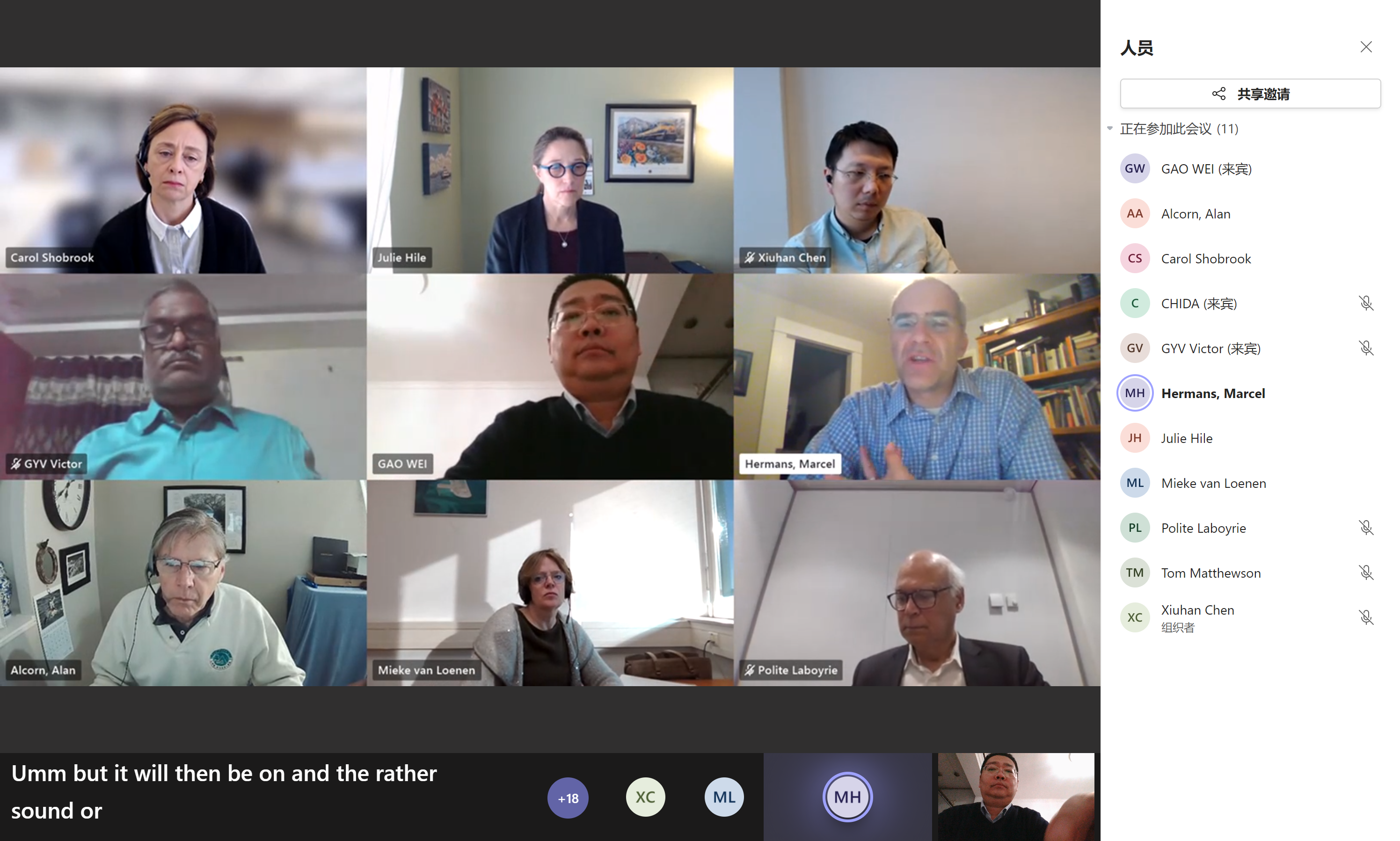Viewport: 1400px width, 841px height.
Task: Click the +18 more participants badge
Action: point(568,797)
